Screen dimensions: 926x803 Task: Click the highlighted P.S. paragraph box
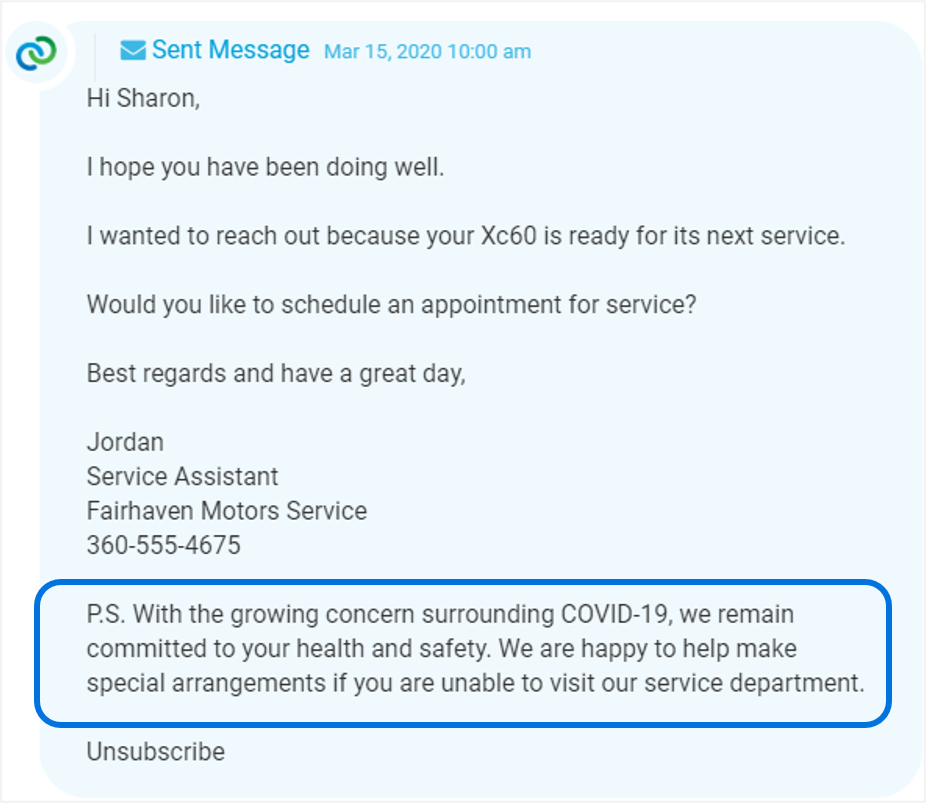[463, 654]
